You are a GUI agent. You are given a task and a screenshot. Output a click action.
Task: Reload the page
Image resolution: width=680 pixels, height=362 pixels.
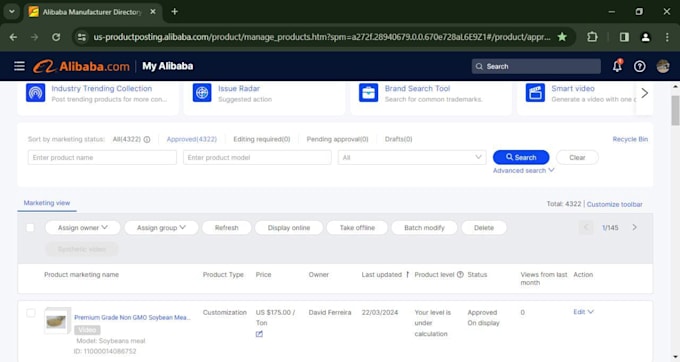[56, 37]
